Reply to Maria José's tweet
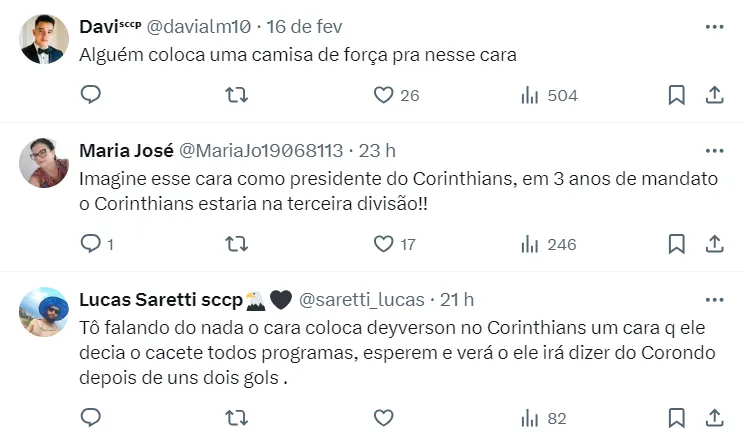Image resolution: width=745 pixels, height=435 pixels. click(91, 244)
